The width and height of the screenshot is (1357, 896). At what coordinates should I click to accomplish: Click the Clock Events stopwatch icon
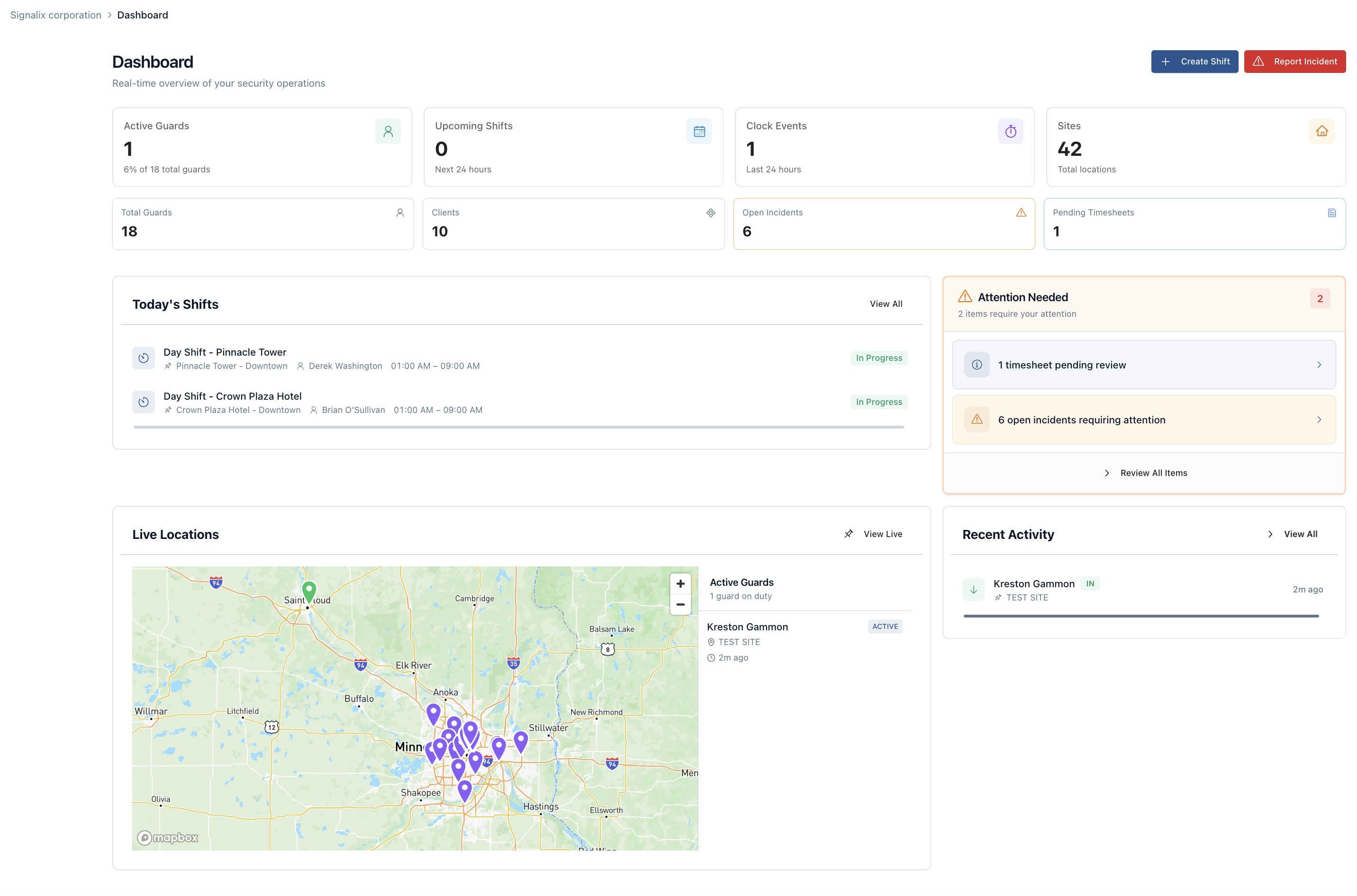point(1010,132)
